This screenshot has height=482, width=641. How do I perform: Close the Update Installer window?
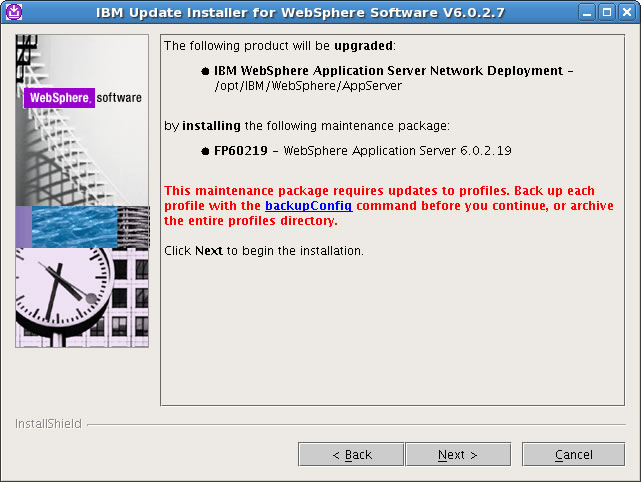[627, 12]
